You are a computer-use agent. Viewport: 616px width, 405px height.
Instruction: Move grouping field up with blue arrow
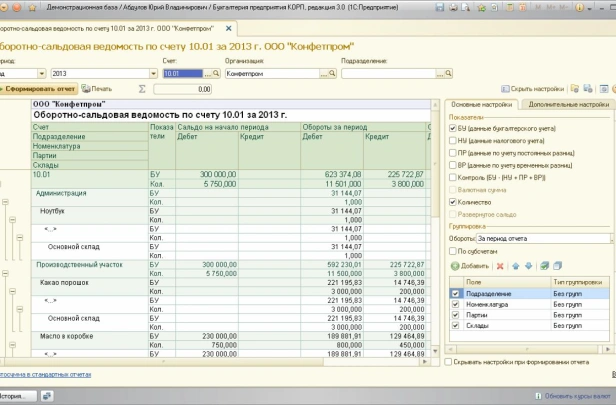[515, 266]
